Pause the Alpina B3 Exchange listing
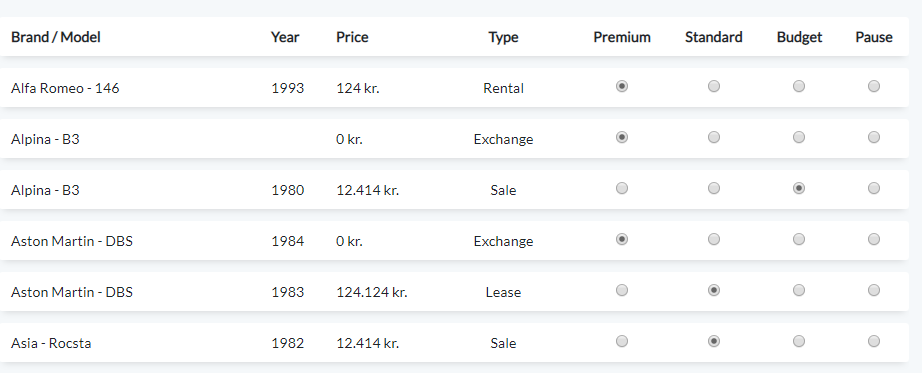 [874, 137]
